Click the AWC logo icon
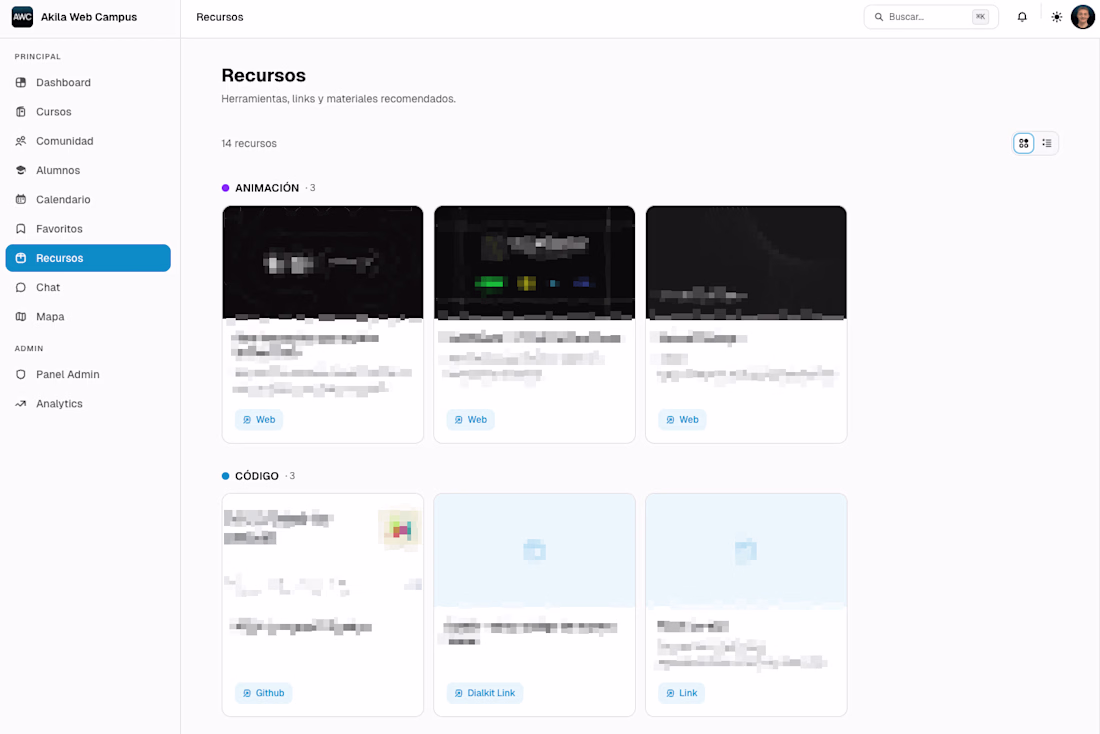This screenshot has width=1100, height=734. pyautogui.click(x=22, y=17)
